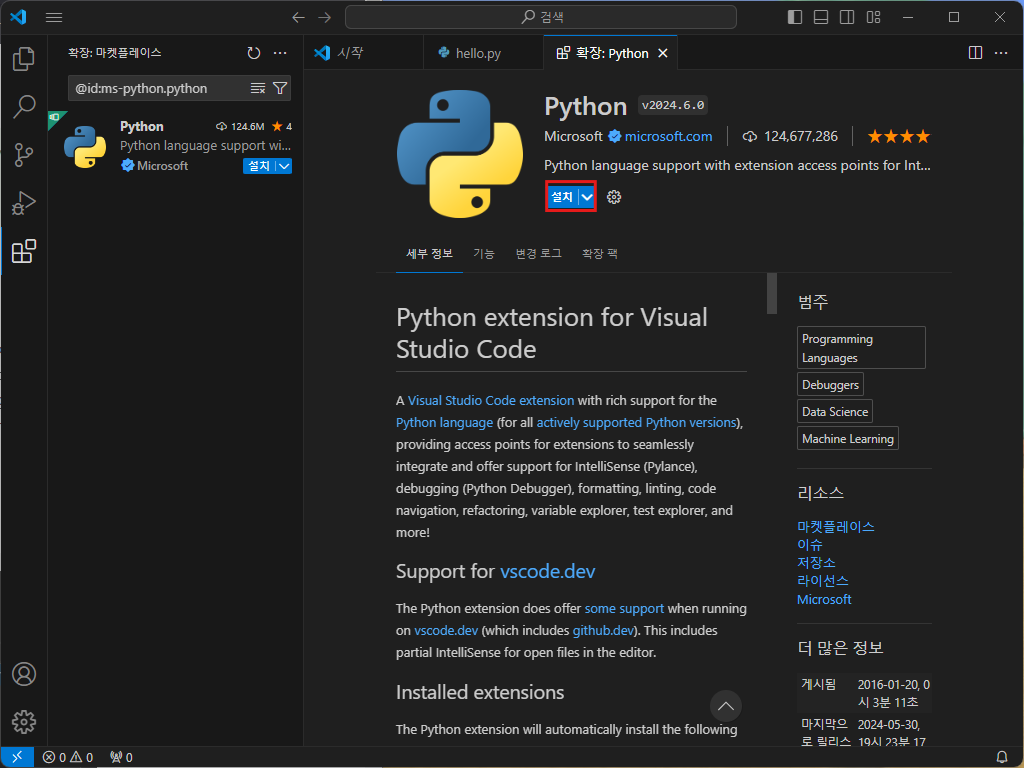Toggle the bottom panel layout button
1024x768 pixels.
point(821,17)
